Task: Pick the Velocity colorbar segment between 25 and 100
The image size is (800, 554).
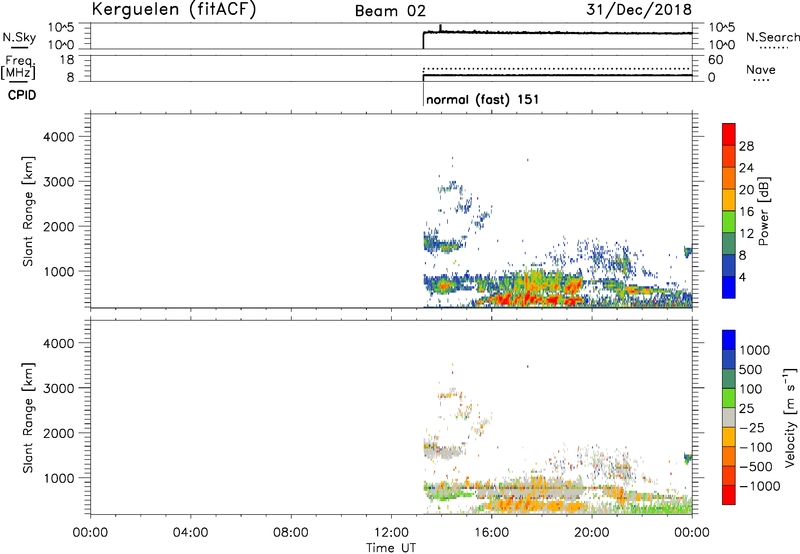Action: click(x=729, y=398)
